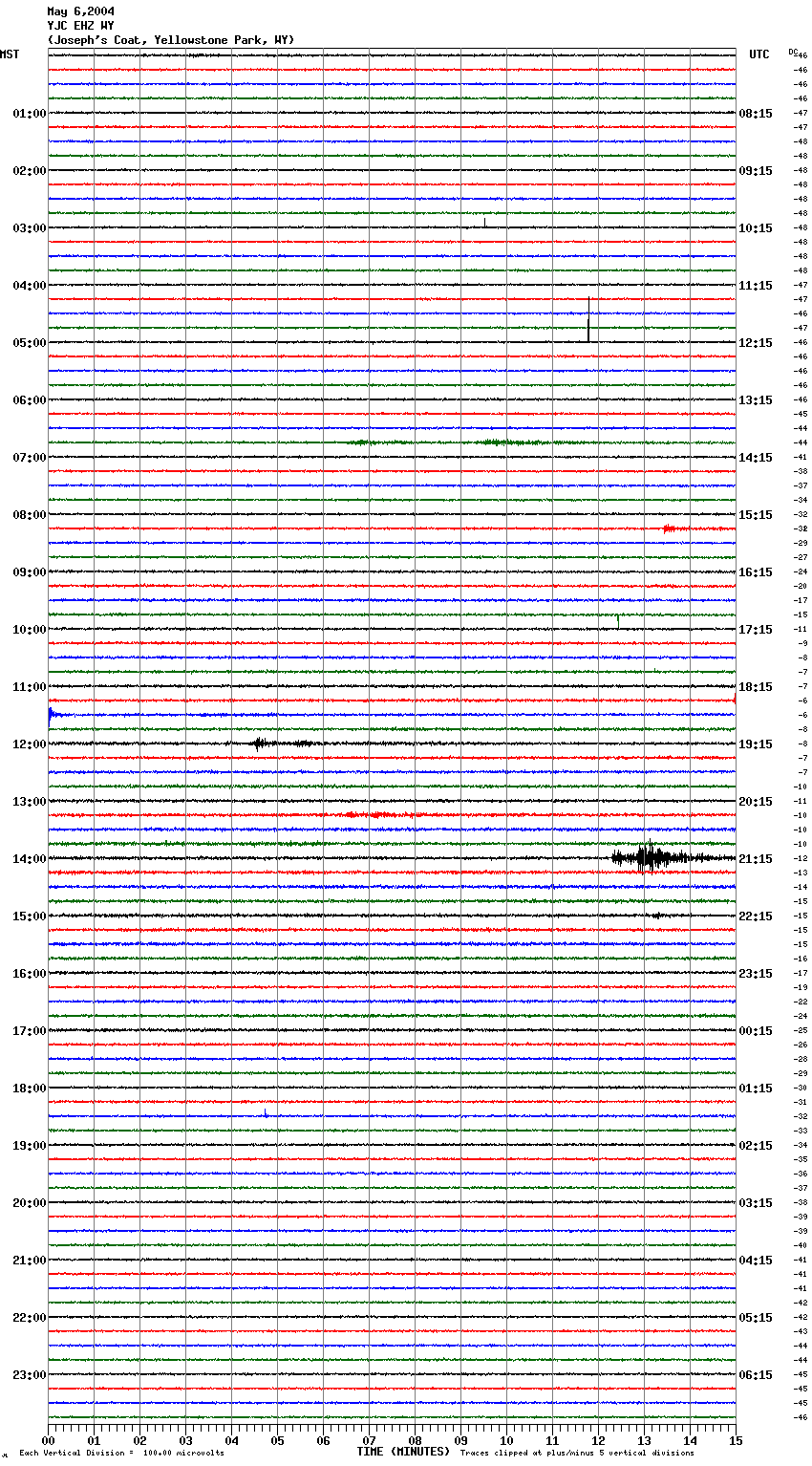Click the 21:15 UTC time label

tap(756, 859)
